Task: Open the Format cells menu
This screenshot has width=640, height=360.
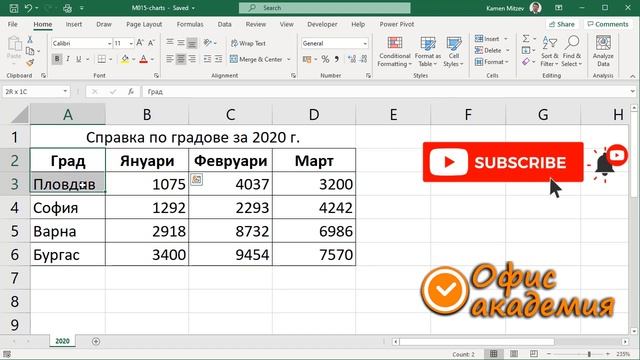Action: pyautogui.click(x=491, y=62)
